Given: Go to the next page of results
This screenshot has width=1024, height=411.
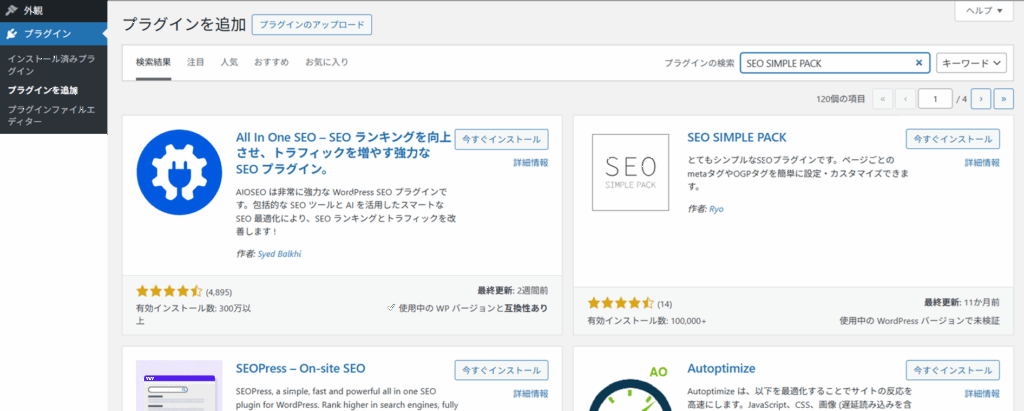Looking at the screenshot, I should 981,98.
